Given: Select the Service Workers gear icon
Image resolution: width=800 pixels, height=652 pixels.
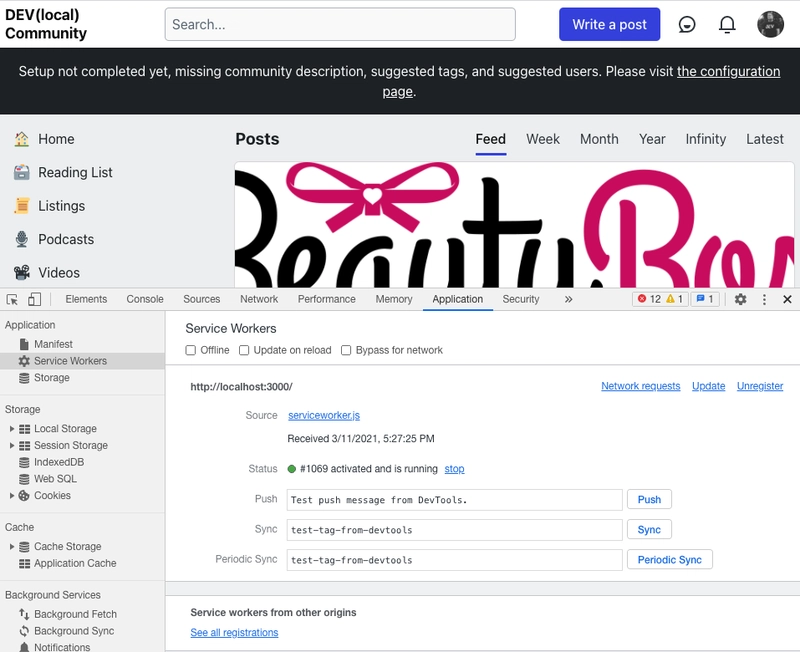Looking at the screenshot, I should click(24, 361).
